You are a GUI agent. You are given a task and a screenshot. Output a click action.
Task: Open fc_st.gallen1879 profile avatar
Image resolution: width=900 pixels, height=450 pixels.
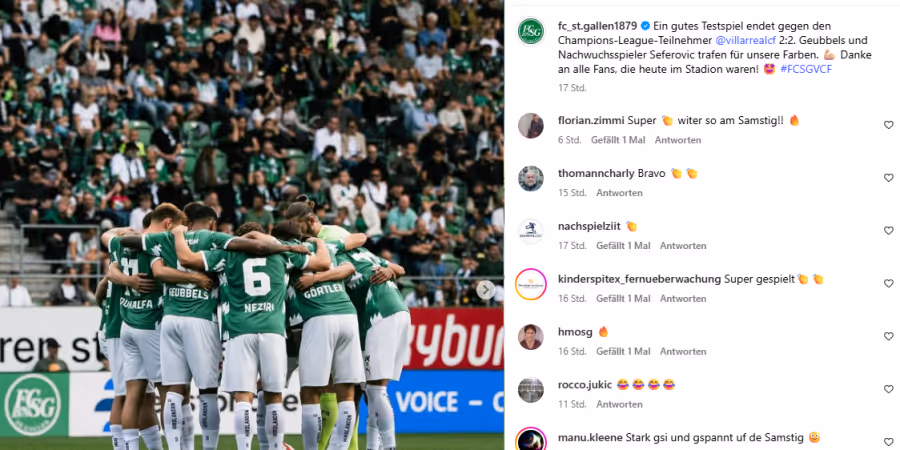pos(530,31)
